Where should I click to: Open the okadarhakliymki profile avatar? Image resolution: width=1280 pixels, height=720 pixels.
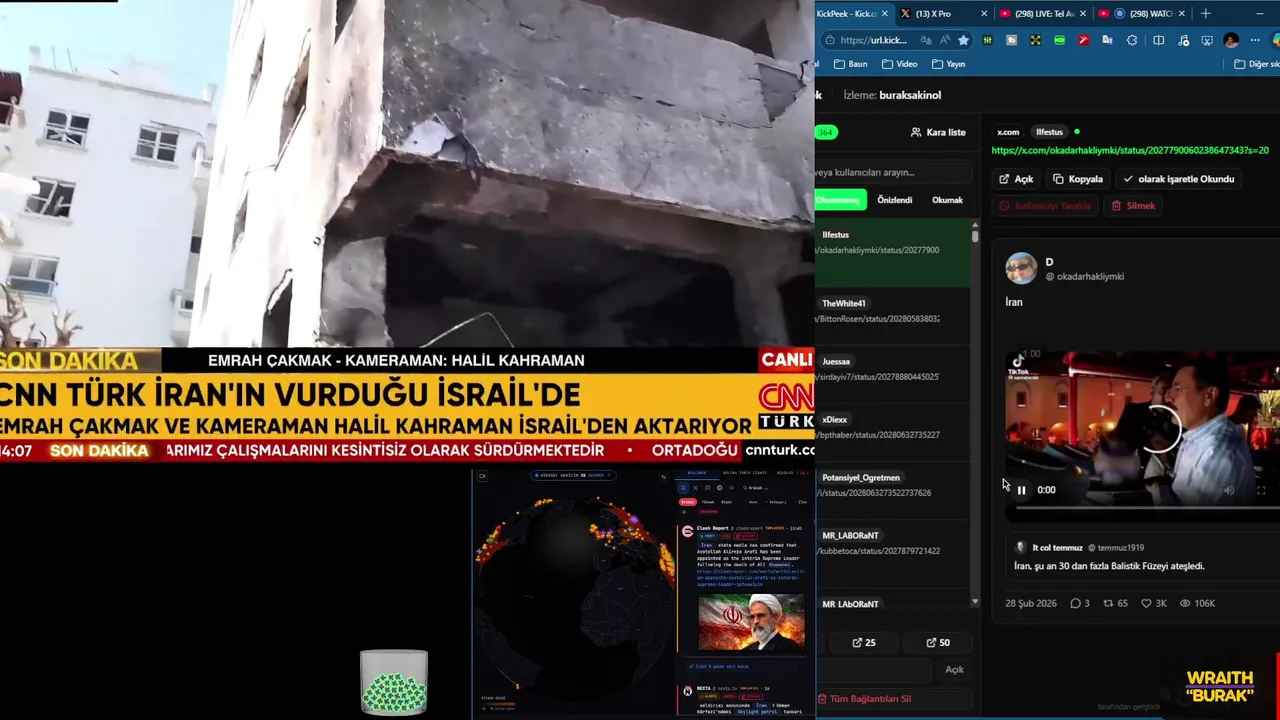pyautogui.click(x=1021, y=268)
